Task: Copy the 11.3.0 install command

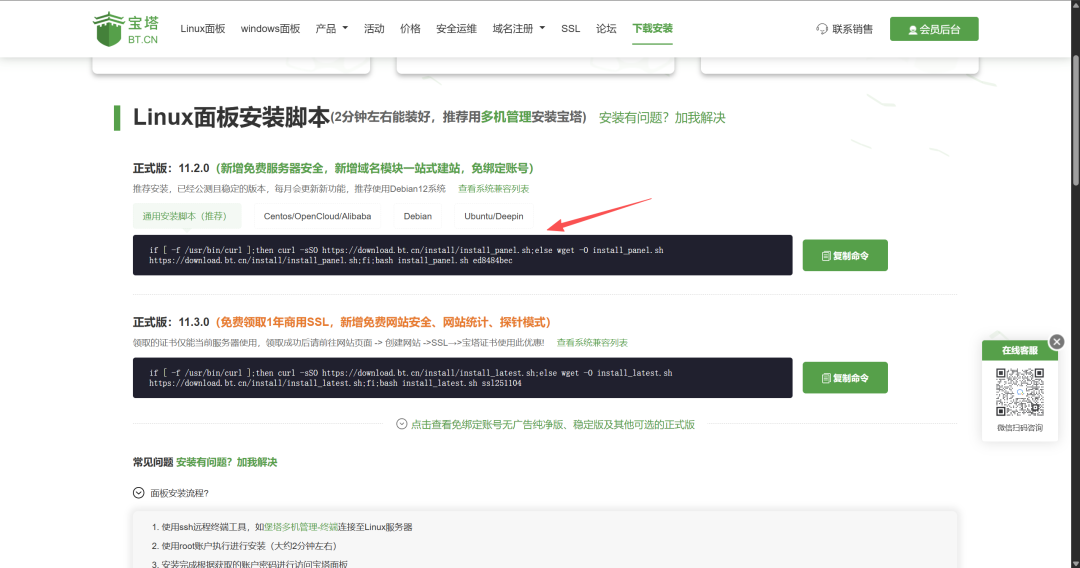Action: pyautogui.click(x=845, y=378)
